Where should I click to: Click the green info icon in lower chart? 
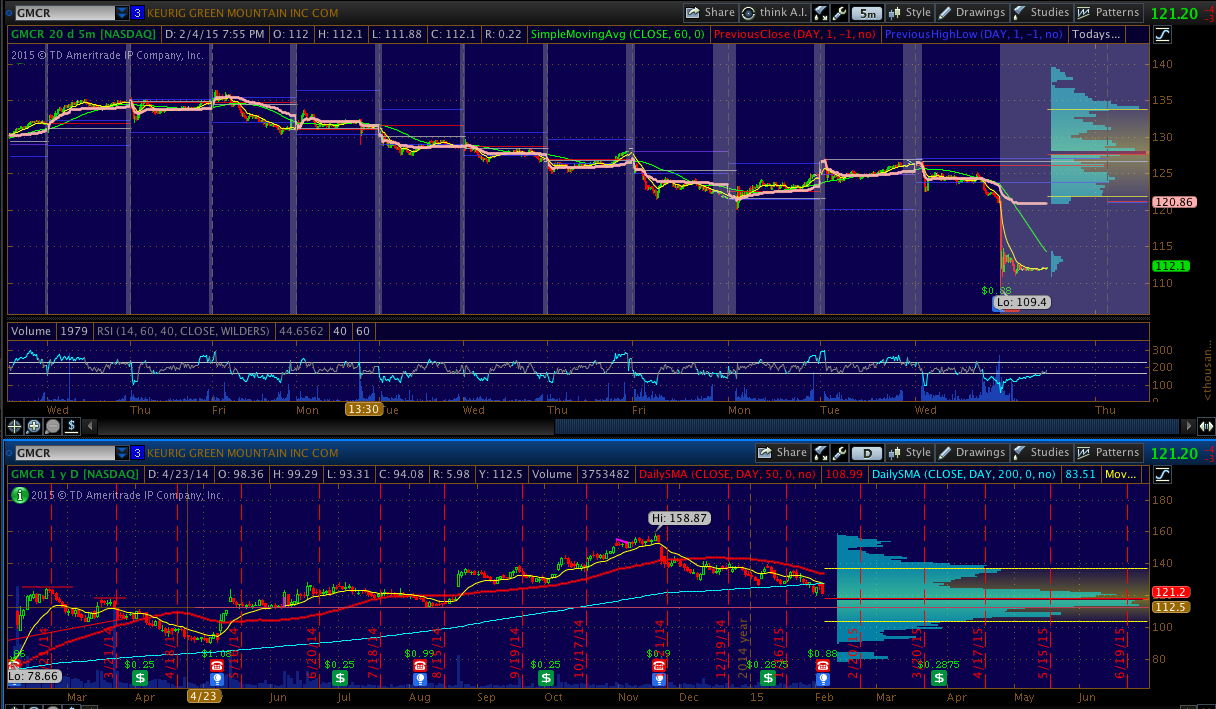[x=17, y=494]
